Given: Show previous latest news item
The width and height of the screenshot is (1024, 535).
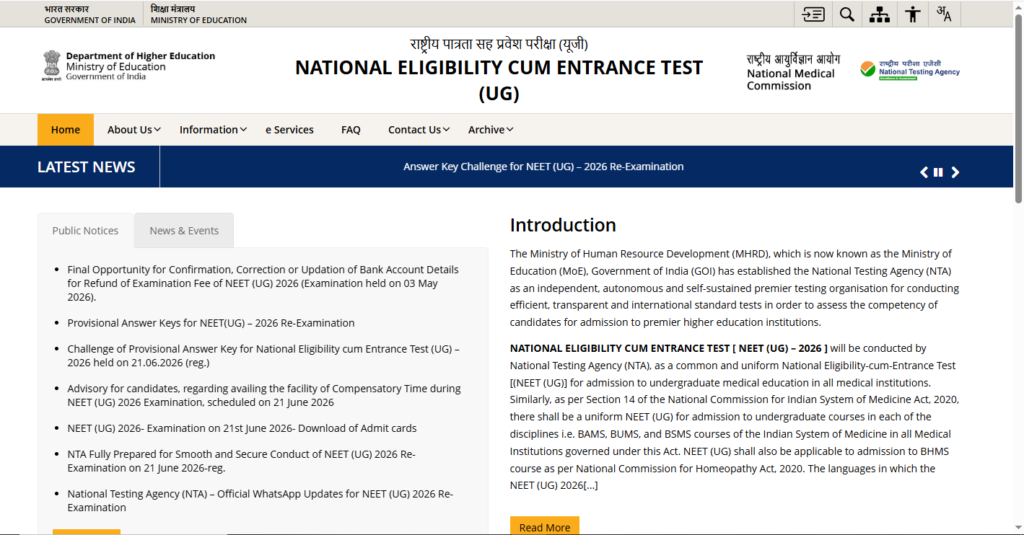Looking at the screenshot, I should [923, 172].
